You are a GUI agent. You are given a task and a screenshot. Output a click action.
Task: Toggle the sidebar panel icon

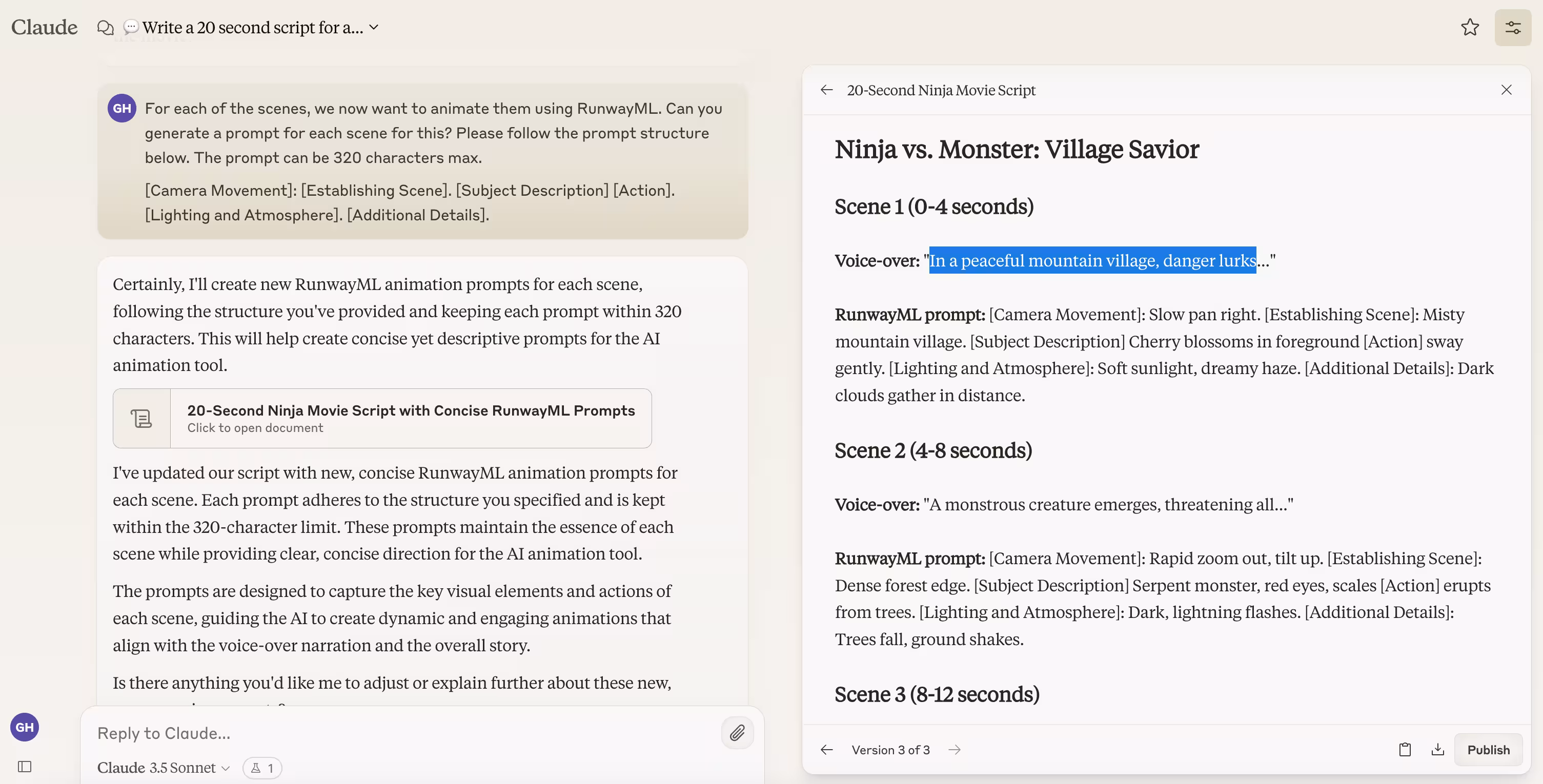25,766
